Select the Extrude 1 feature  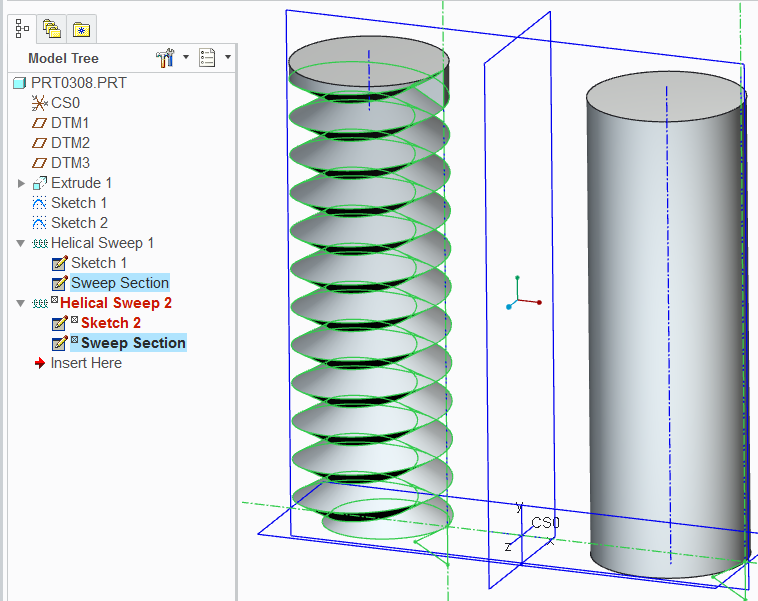tap(81, 183)
